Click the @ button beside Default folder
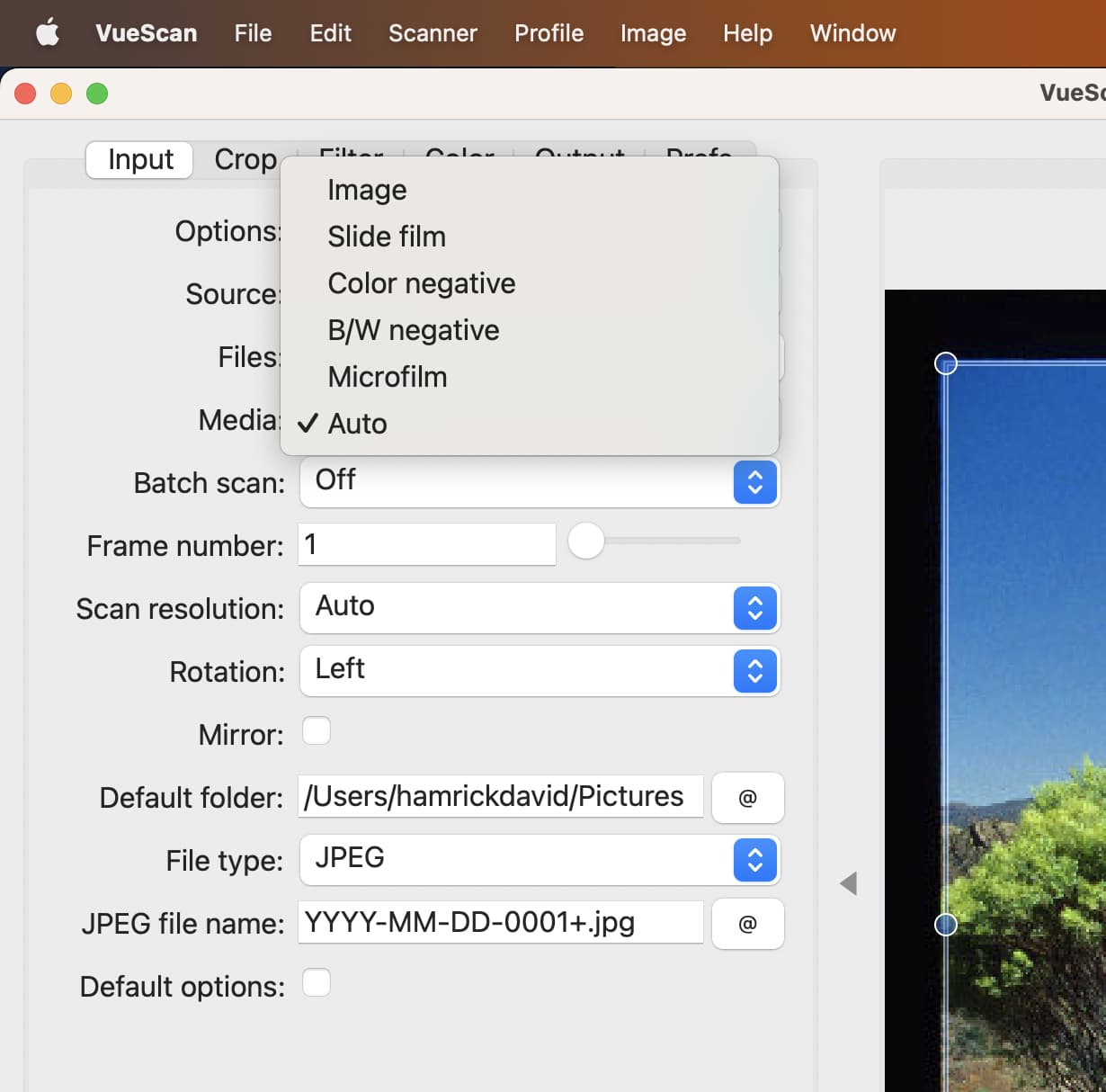Image resolution: width=1106 pixels, height=1092 pixels. click(747, 798)
